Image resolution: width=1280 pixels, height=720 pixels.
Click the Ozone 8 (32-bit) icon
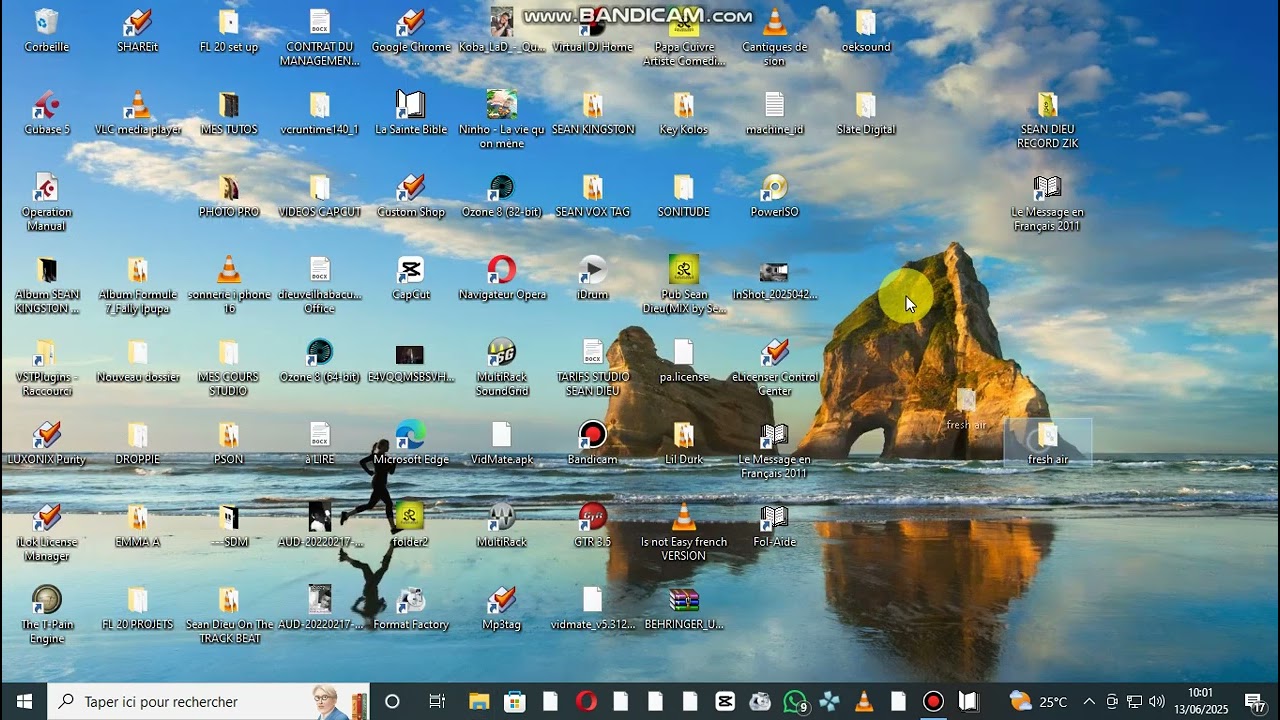[x=502, y=196]
